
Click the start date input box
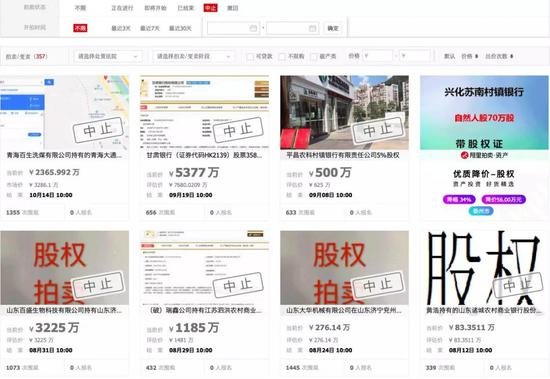(x=234, y=28)
